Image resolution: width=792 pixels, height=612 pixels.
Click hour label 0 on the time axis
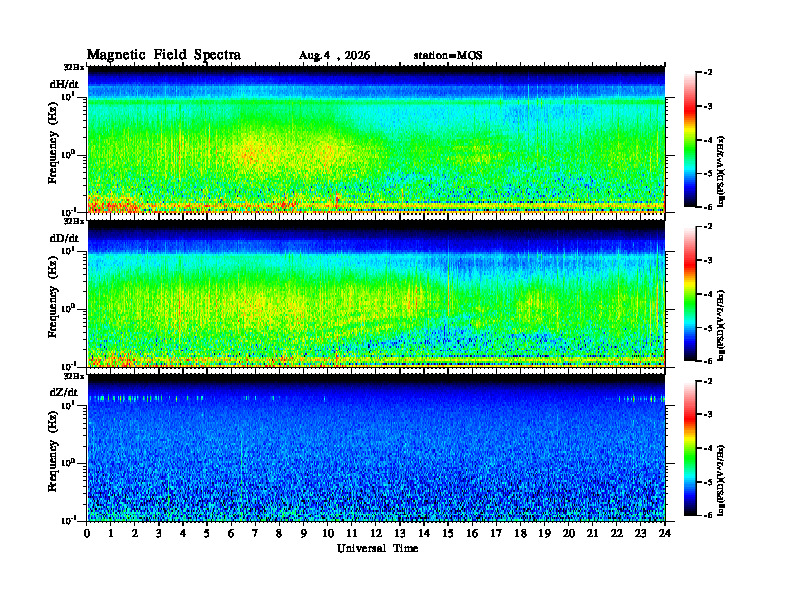click(87, 533)
